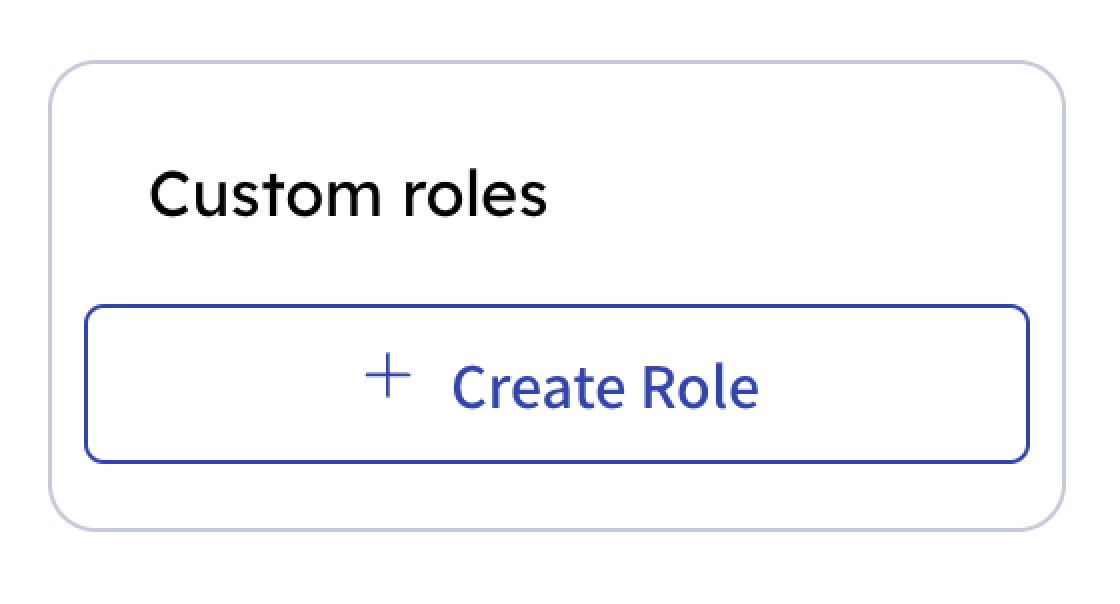The width and height of the screenshot is (1120, 604).
Task: Select the plus icon beside Create Role
Action: 388,376
